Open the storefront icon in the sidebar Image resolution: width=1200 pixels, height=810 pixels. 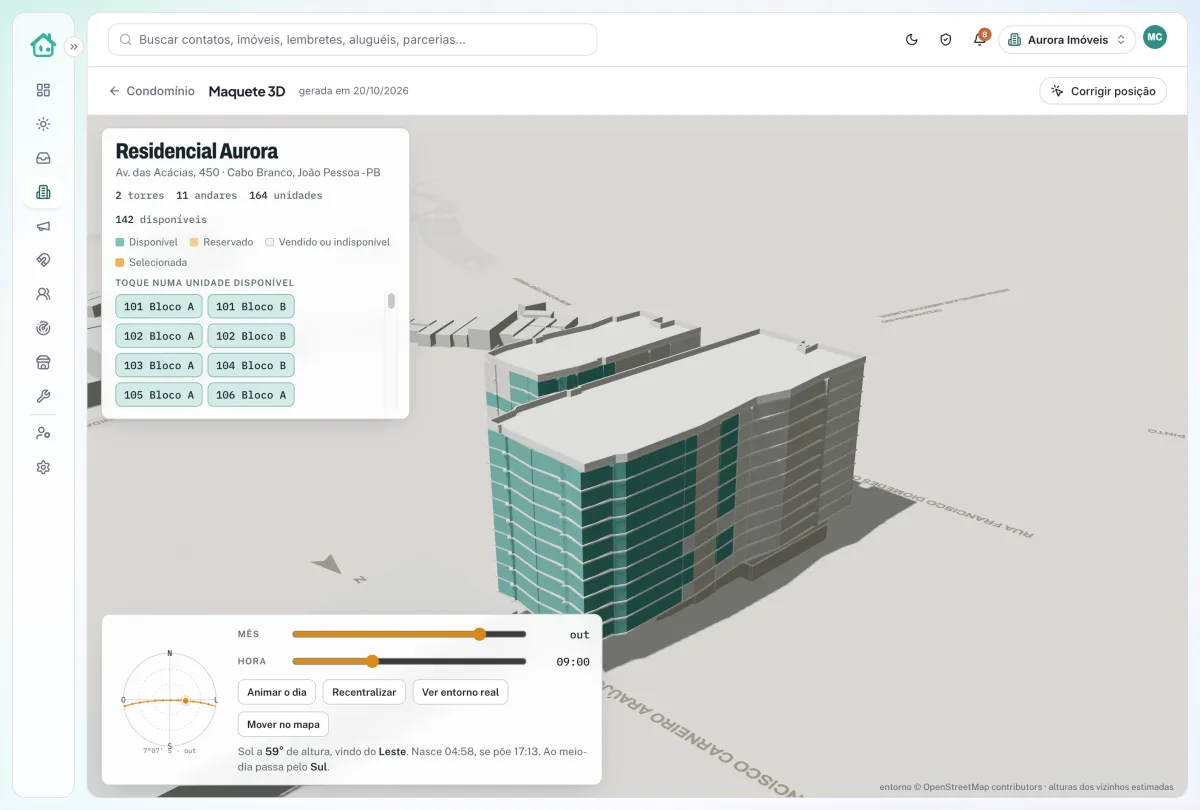[x=43, y=362]
